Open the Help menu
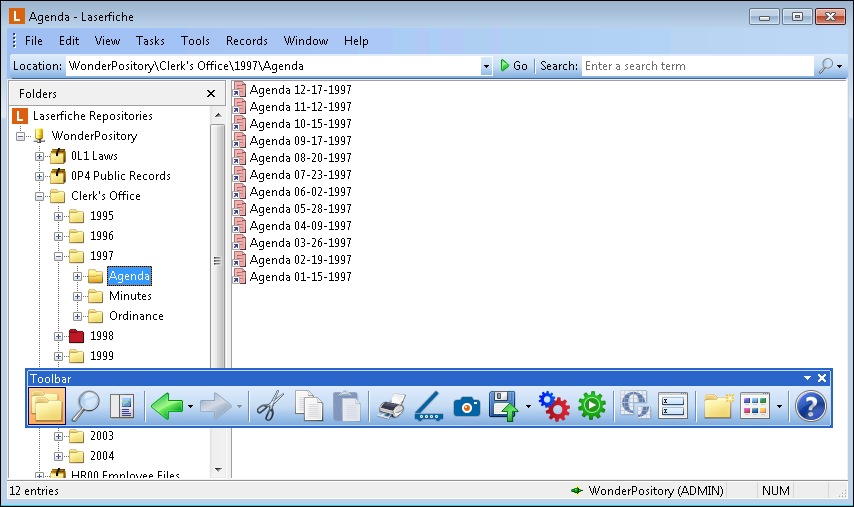Viewport: 854px width, 507px height. tap(356, 41)
